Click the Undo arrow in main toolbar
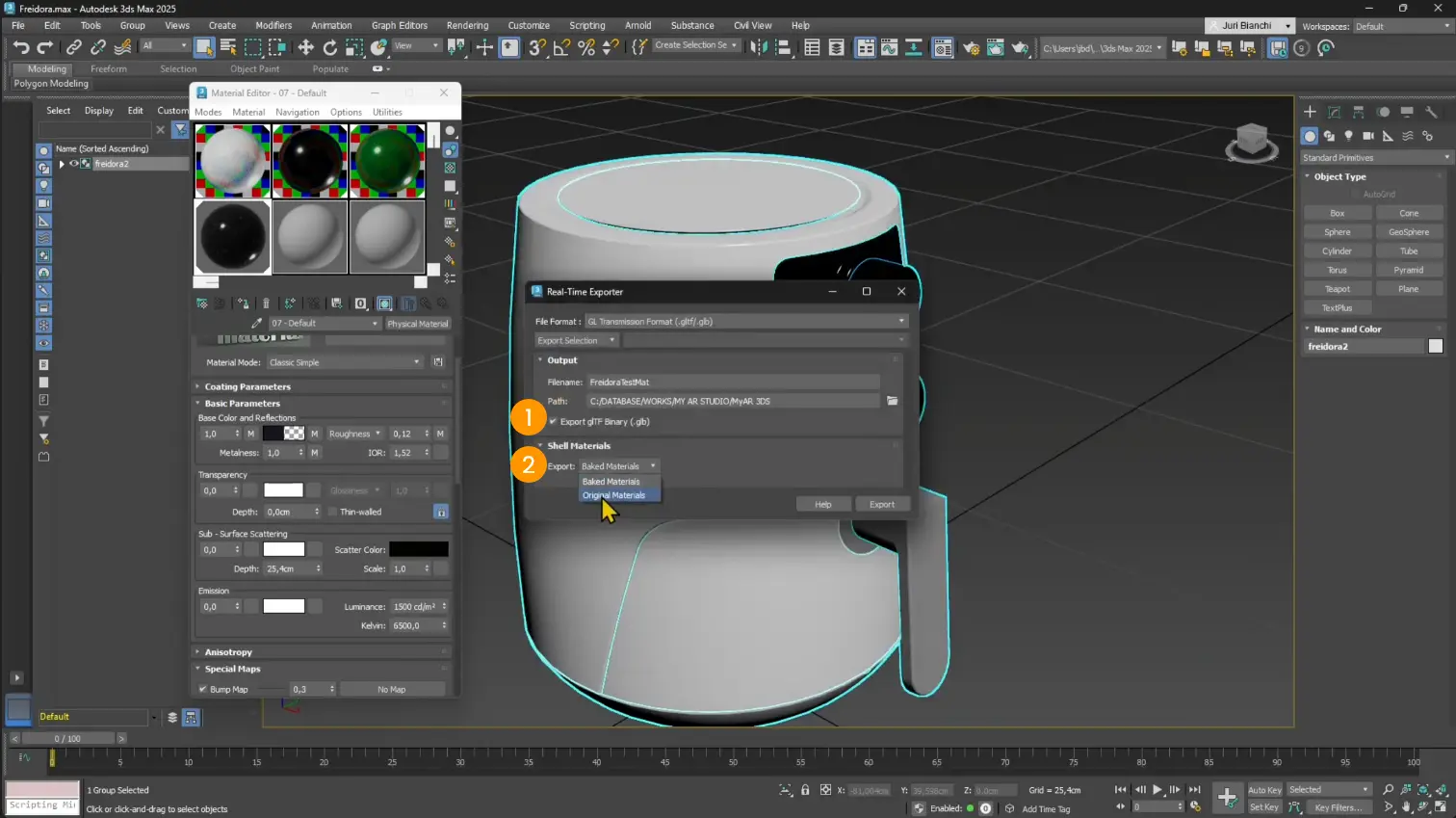 (x=20, y=47)
